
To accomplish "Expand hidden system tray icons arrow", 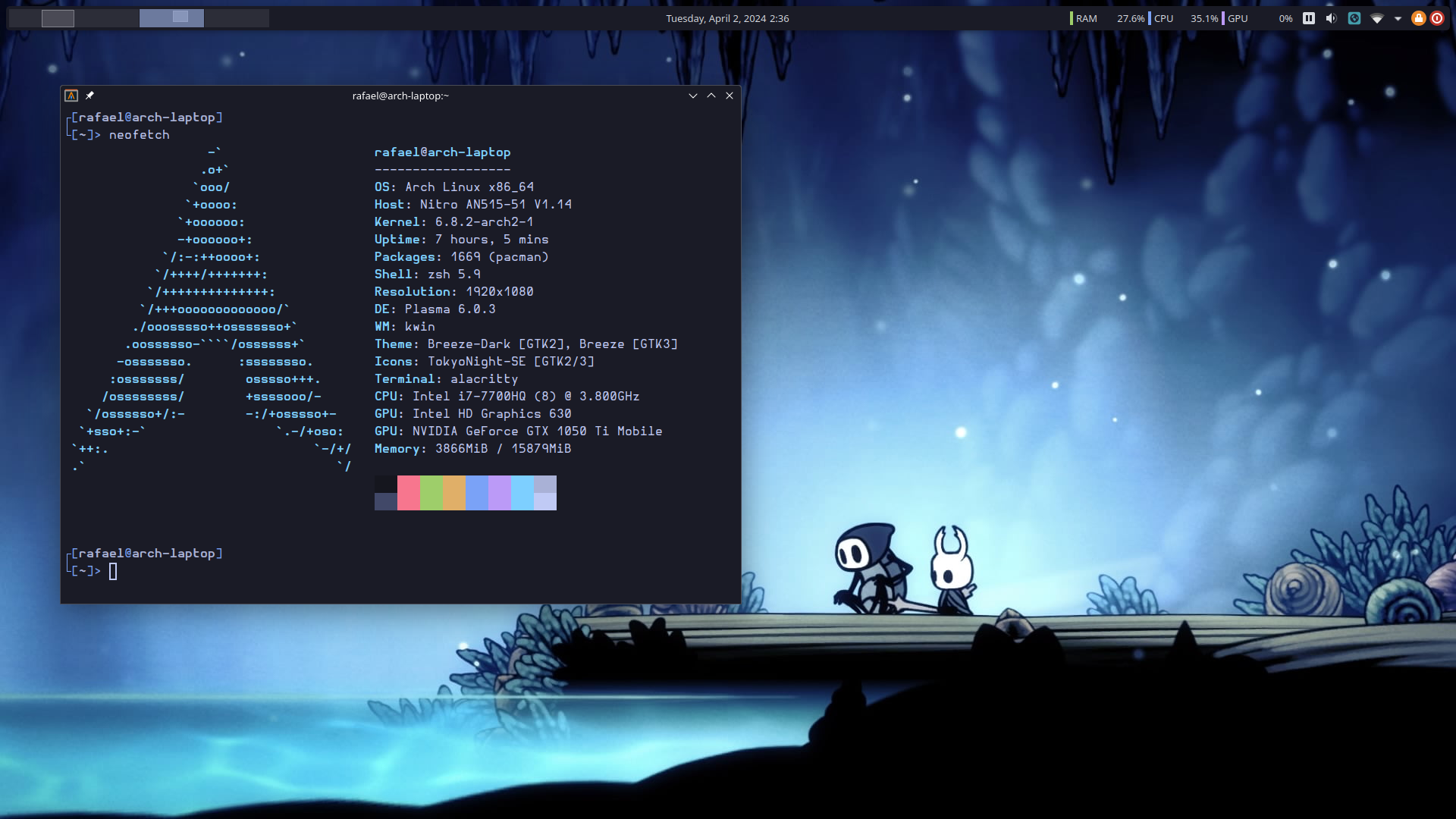I will tap(1398, 18).
